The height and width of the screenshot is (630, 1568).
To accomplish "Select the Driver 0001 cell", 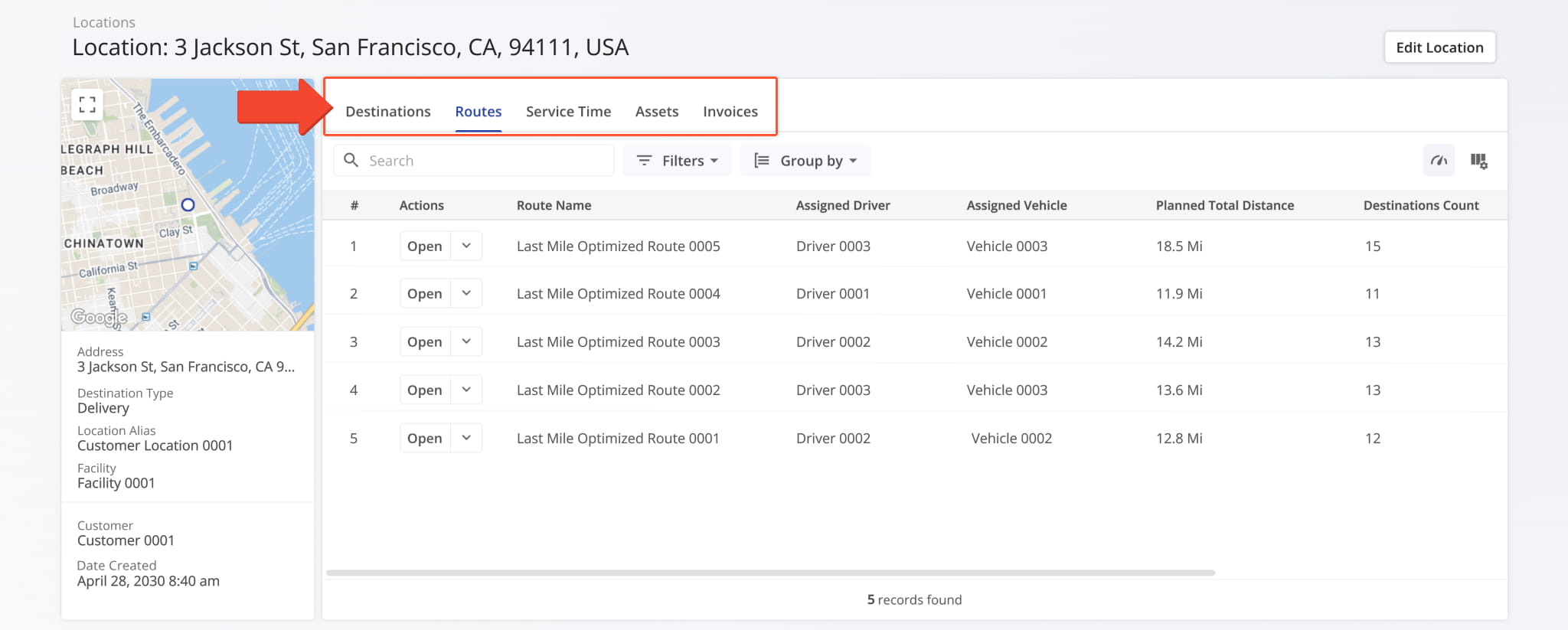I will pyautogui.click(x=833, y=293).
